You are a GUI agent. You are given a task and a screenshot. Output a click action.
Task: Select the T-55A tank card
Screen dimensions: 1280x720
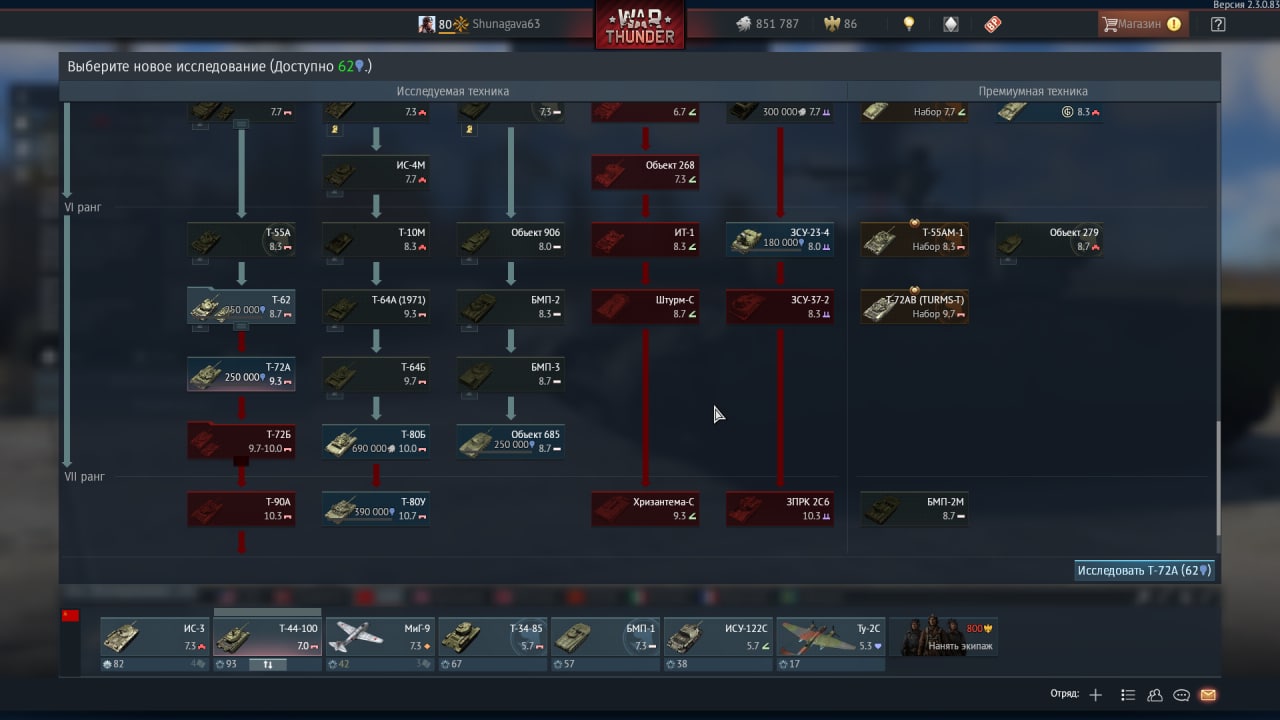point(241,240)
